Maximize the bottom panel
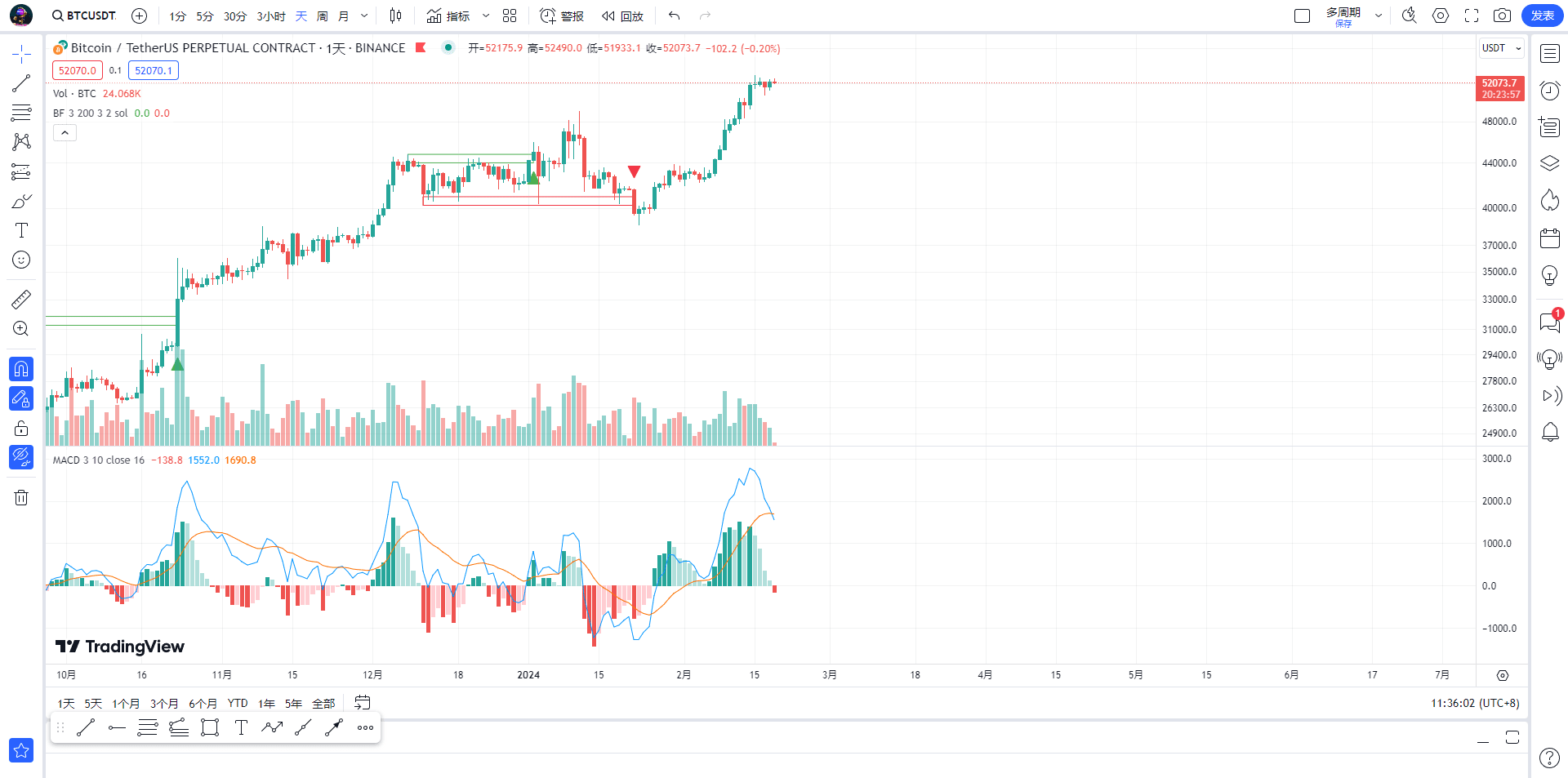The height and width of the screenshot is (778, 1568). (1512, 737)
